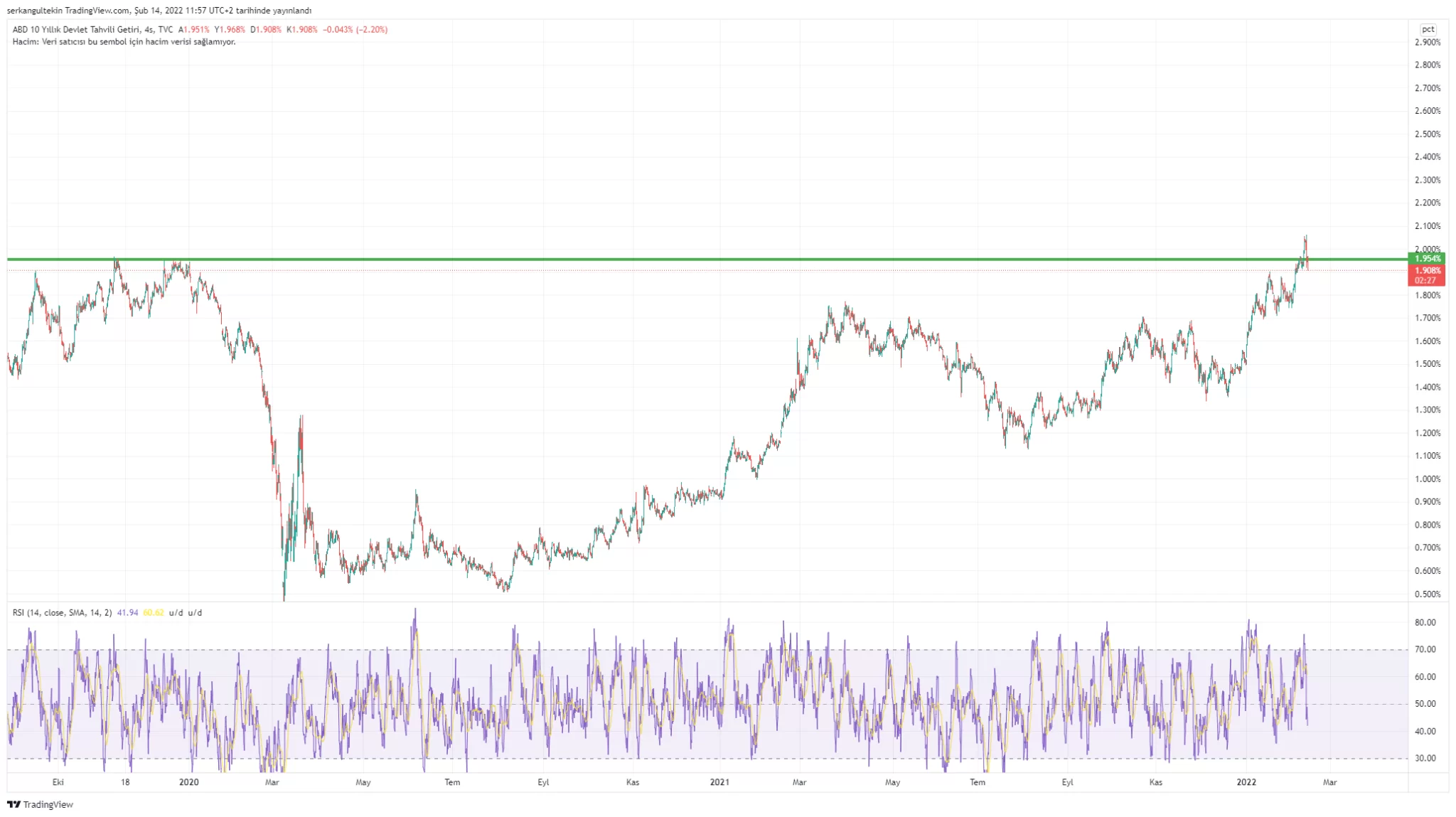Click the 02:27 countdown timer label
The image size is (1456, 817).
(x=1425, y=280)
